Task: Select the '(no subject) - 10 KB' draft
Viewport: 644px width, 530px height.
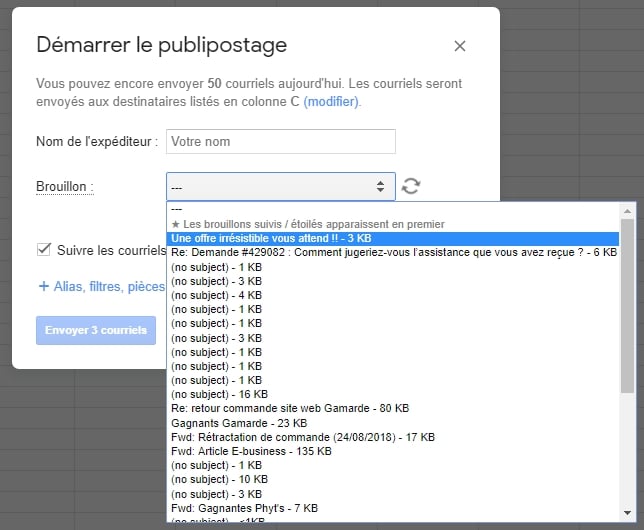Action: pyautogui.click(x=217, y=480)
